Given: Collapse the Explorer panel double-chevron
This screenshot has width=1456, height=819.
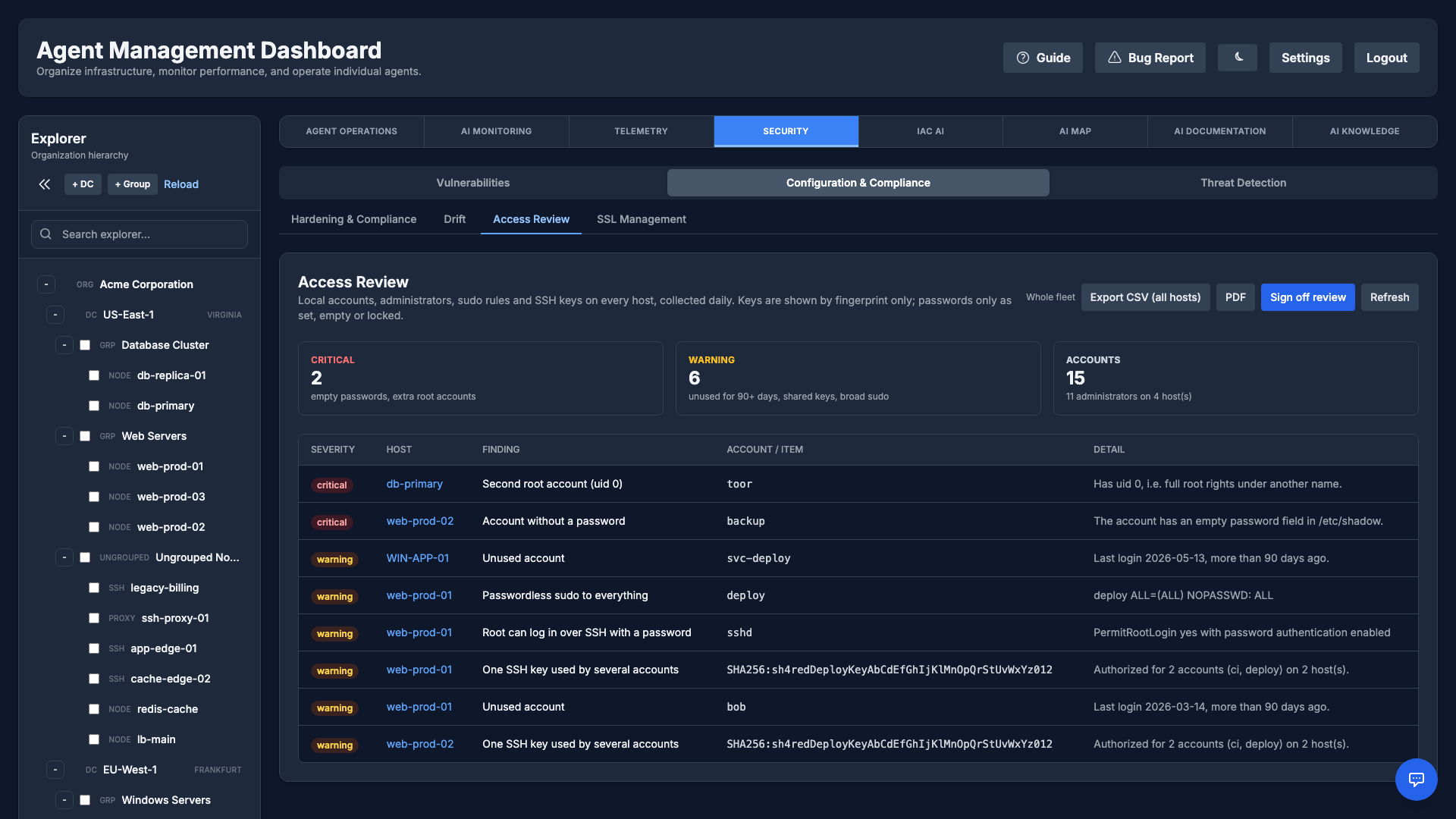Looking at the screenshot, I should [x=45, y=184].
